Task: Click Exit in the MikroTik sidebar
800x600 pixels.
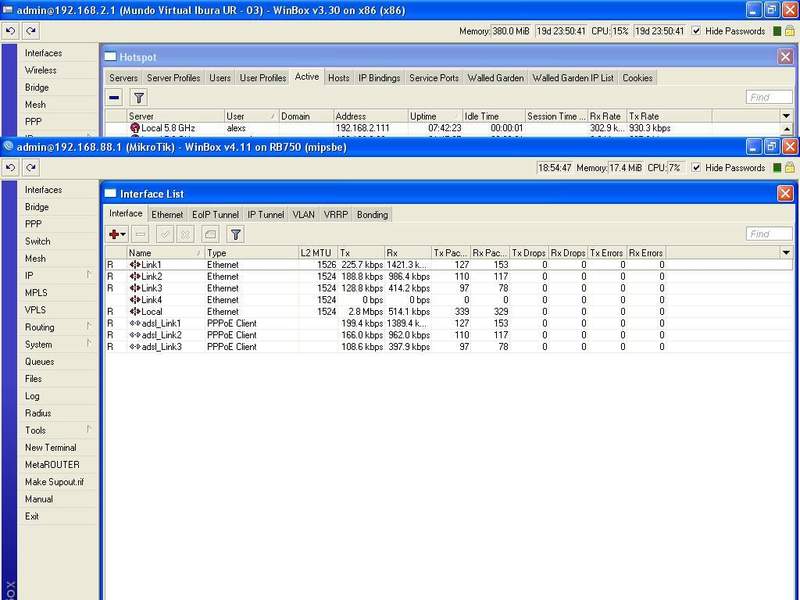Action: [x=32, y=516]
